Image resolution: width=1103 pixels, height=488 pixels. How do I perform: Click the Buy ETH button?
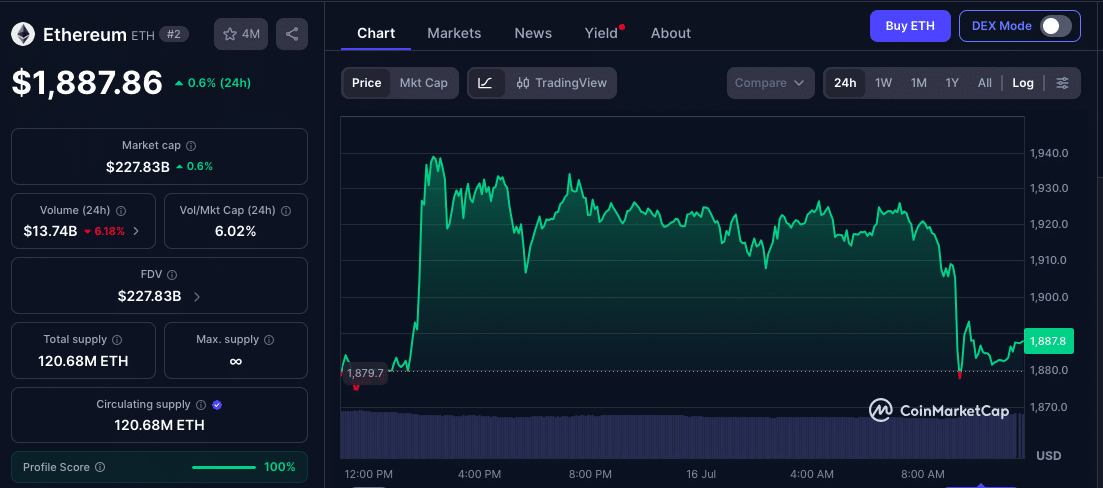pyautogui.click(x=910, y=26)
